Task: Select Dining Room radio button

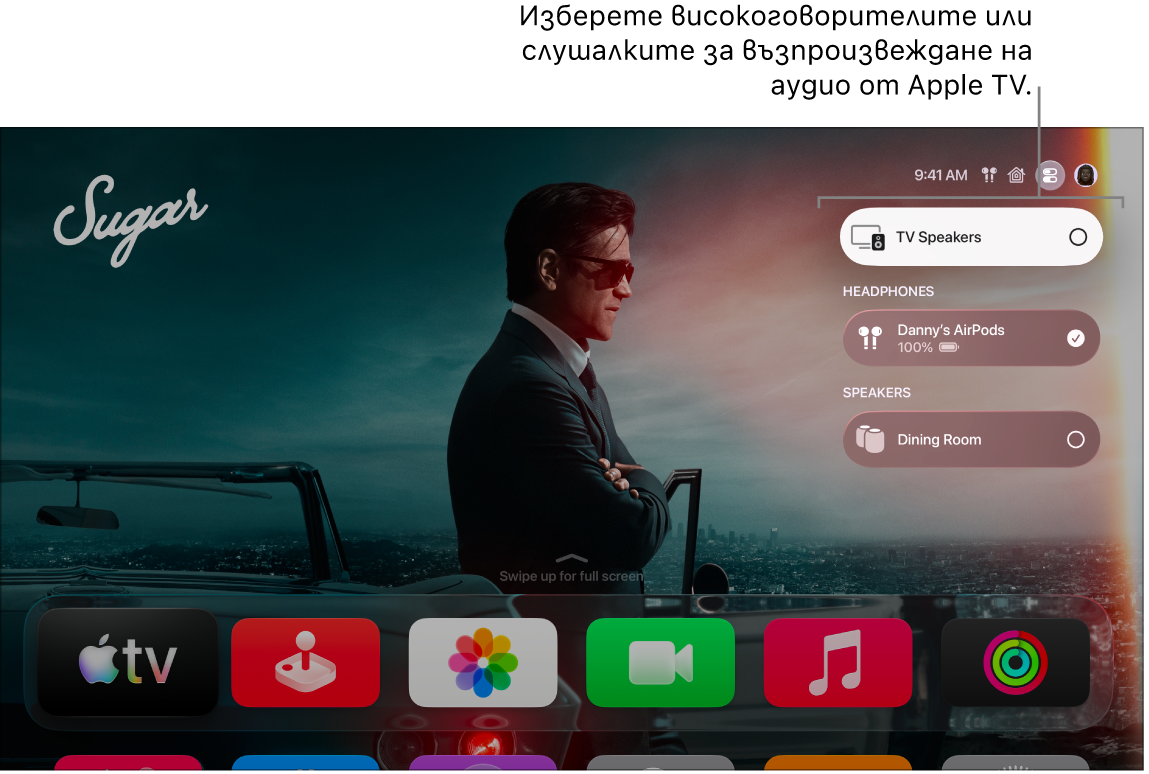Action: click(x=1076, y=439)
